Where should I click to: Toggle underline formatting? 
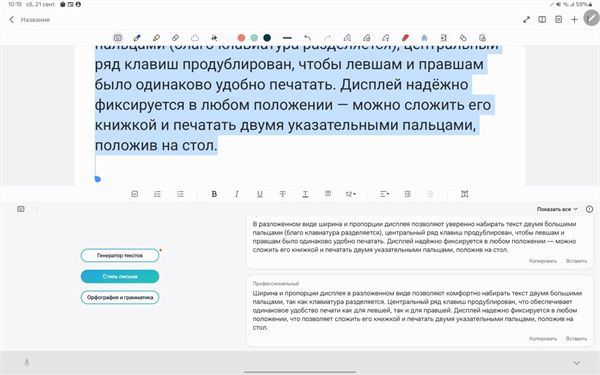point(260,194)
